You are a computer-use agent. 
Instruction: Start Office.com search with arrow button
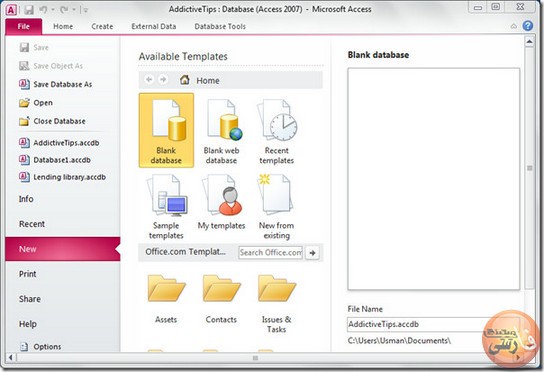(312, 253)
